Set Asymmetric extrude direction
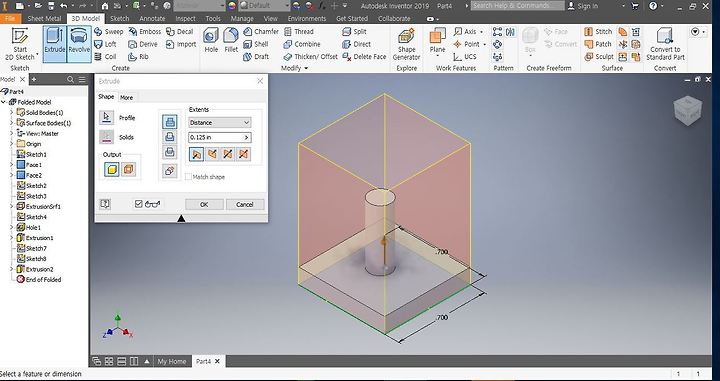This screenshot has width=720, height=381. click(x=243, y=154)
